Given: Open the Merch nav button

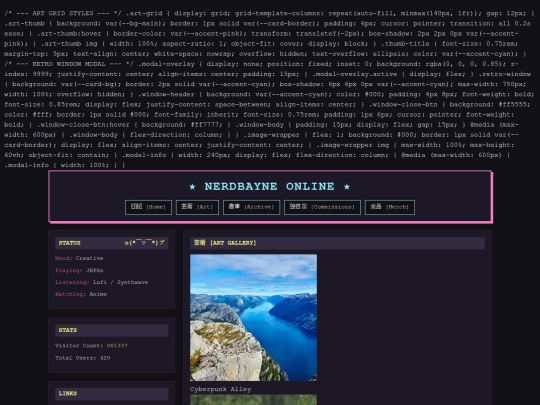Looking at the screenshot, I should 390,207.
